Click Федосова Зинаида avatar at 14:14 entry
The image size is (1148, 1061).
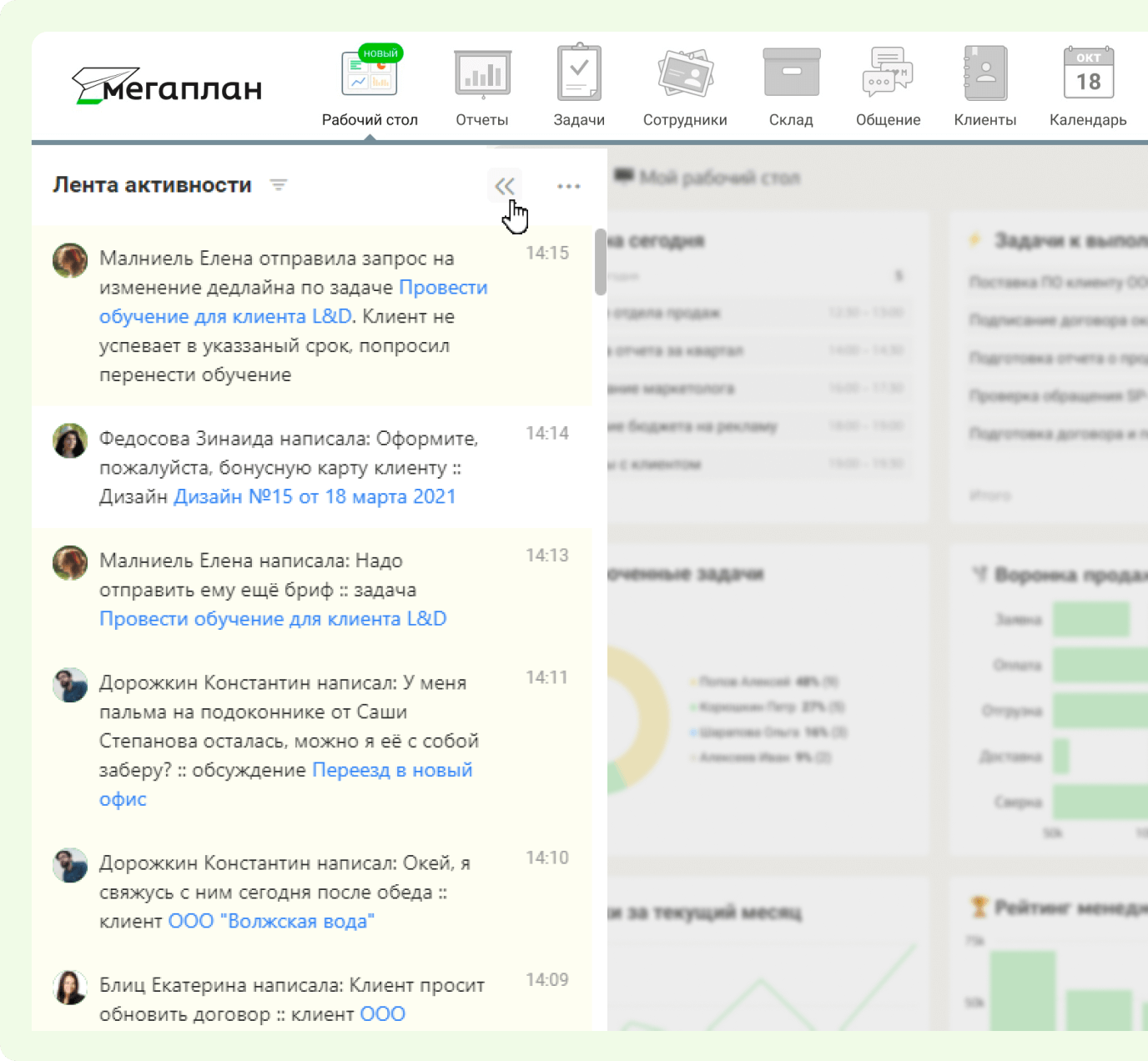(x=70, y=441)
